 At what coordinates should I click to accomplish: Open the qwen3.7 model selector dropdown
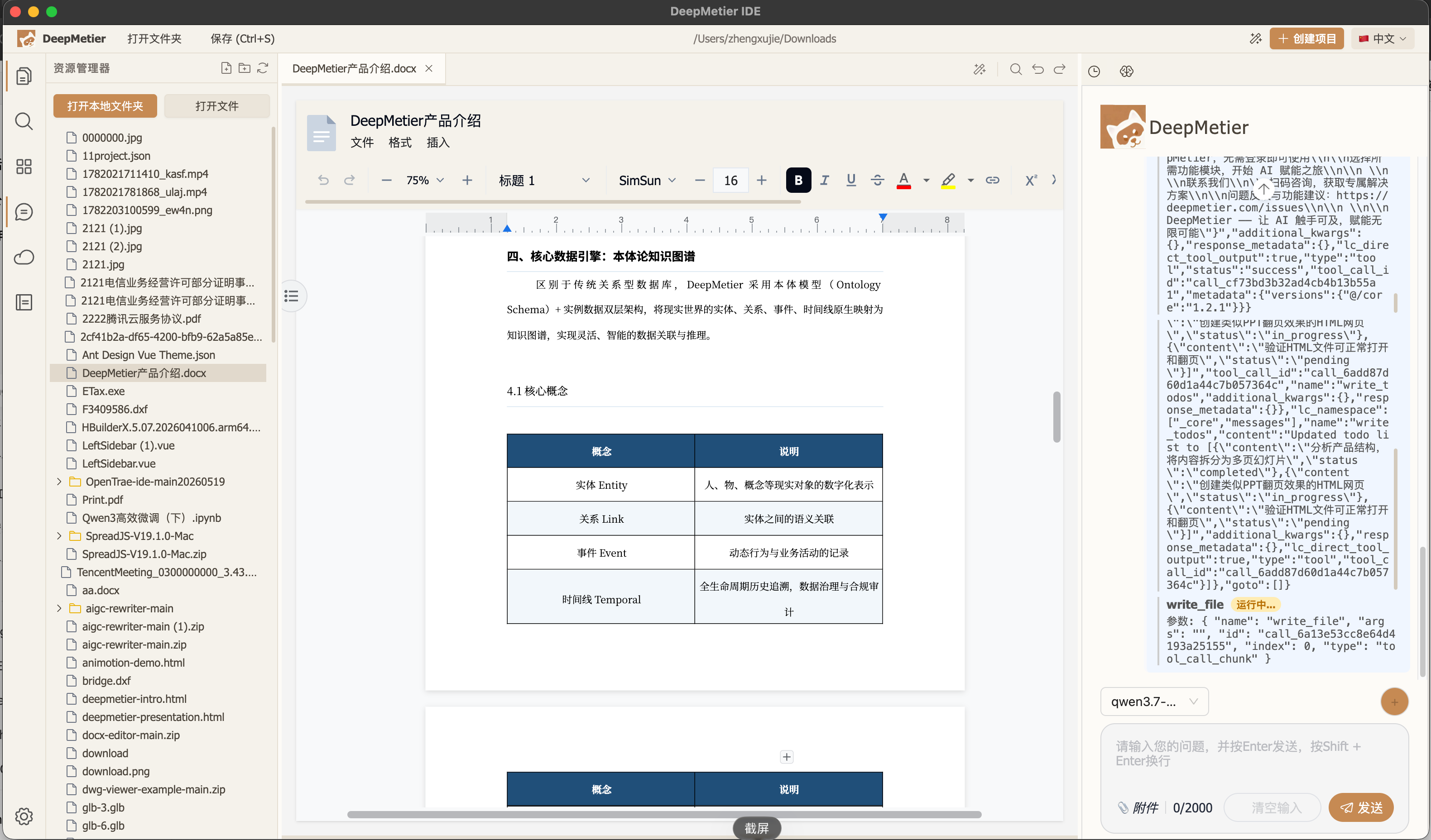click(1154, 702)
